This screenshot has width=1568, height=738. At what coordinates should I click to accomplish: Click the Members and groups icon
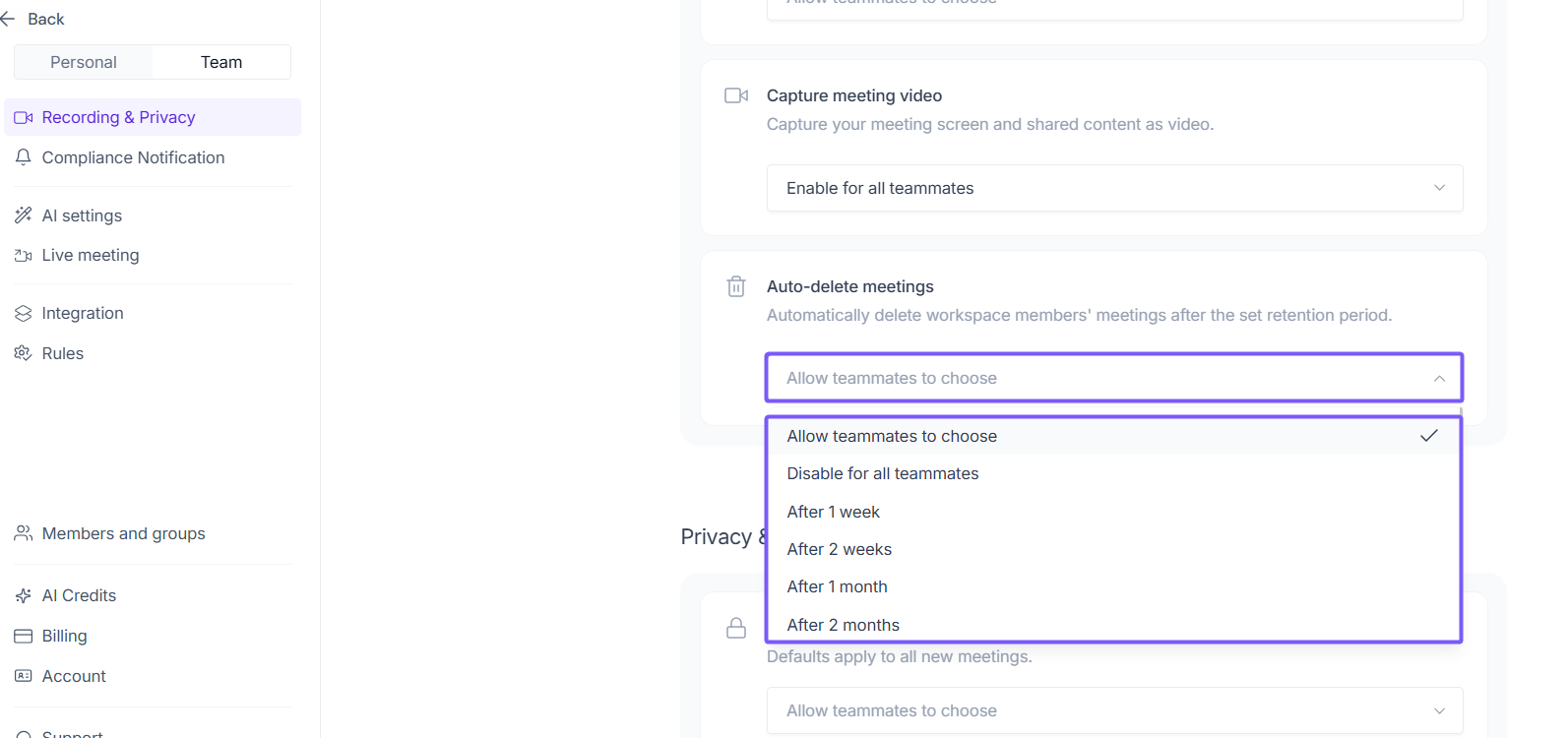(x=24, y=533)
